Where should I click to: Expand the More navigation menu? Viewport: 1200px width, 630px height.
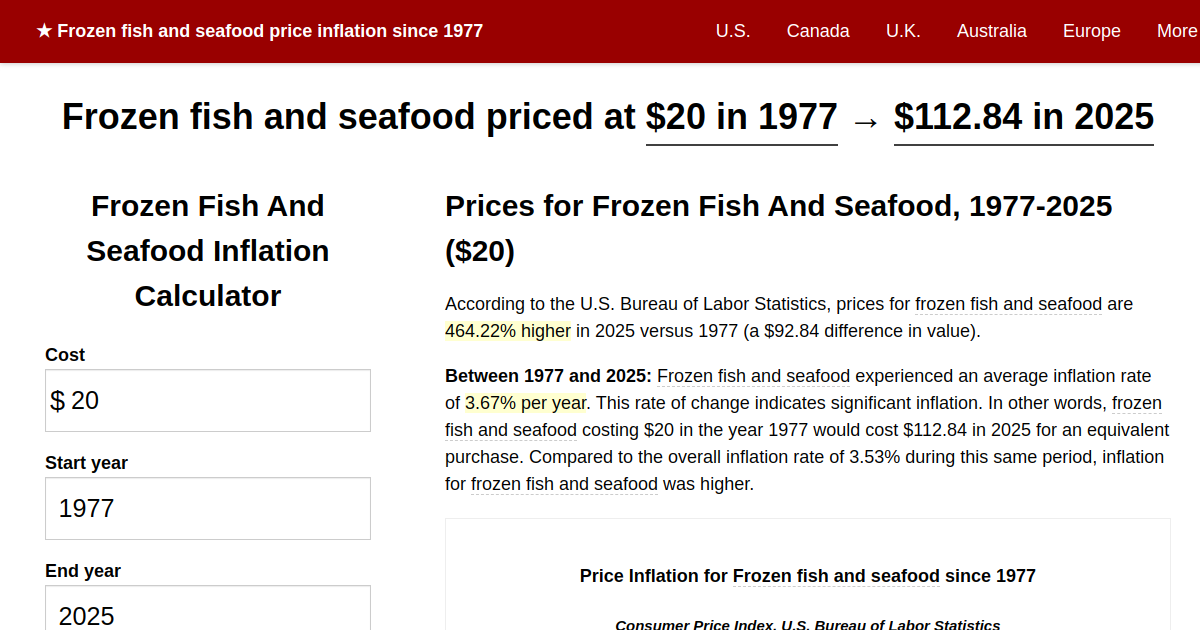click(1176, 31)
